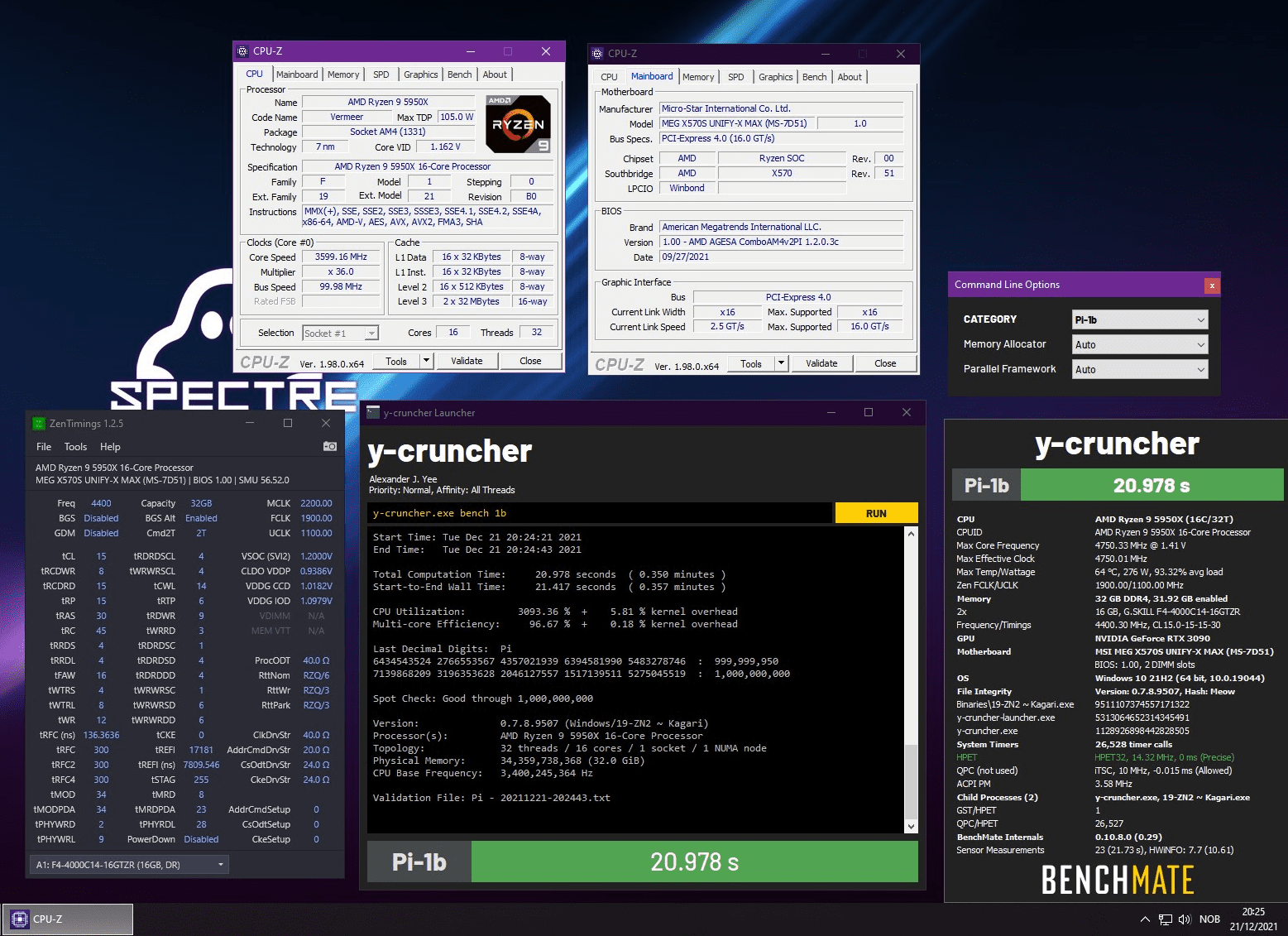
Task: Open the Memory Allocator dropdown
Action: pos(1140,344)
